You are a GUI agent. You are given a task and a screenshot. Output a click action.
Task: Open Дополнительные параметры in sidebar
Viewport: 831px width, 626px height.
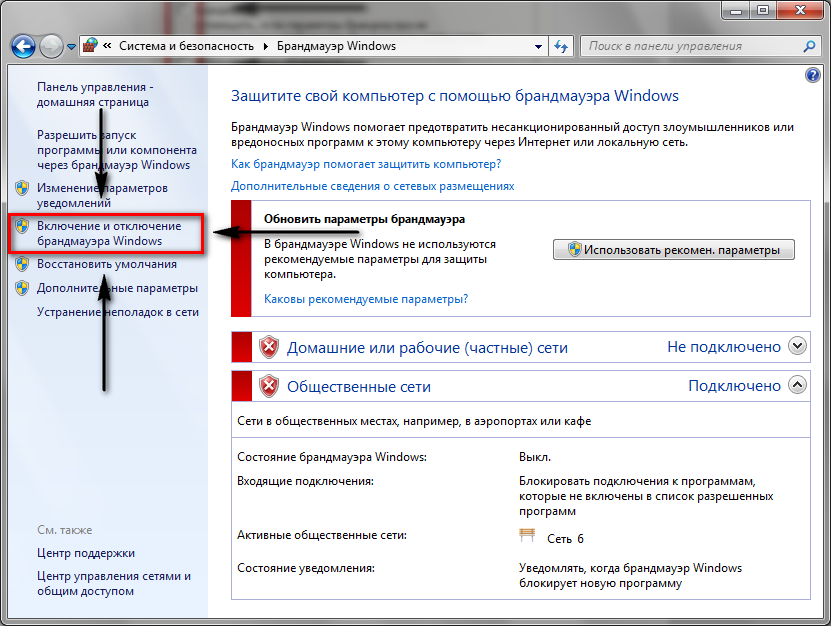[117, 288]
